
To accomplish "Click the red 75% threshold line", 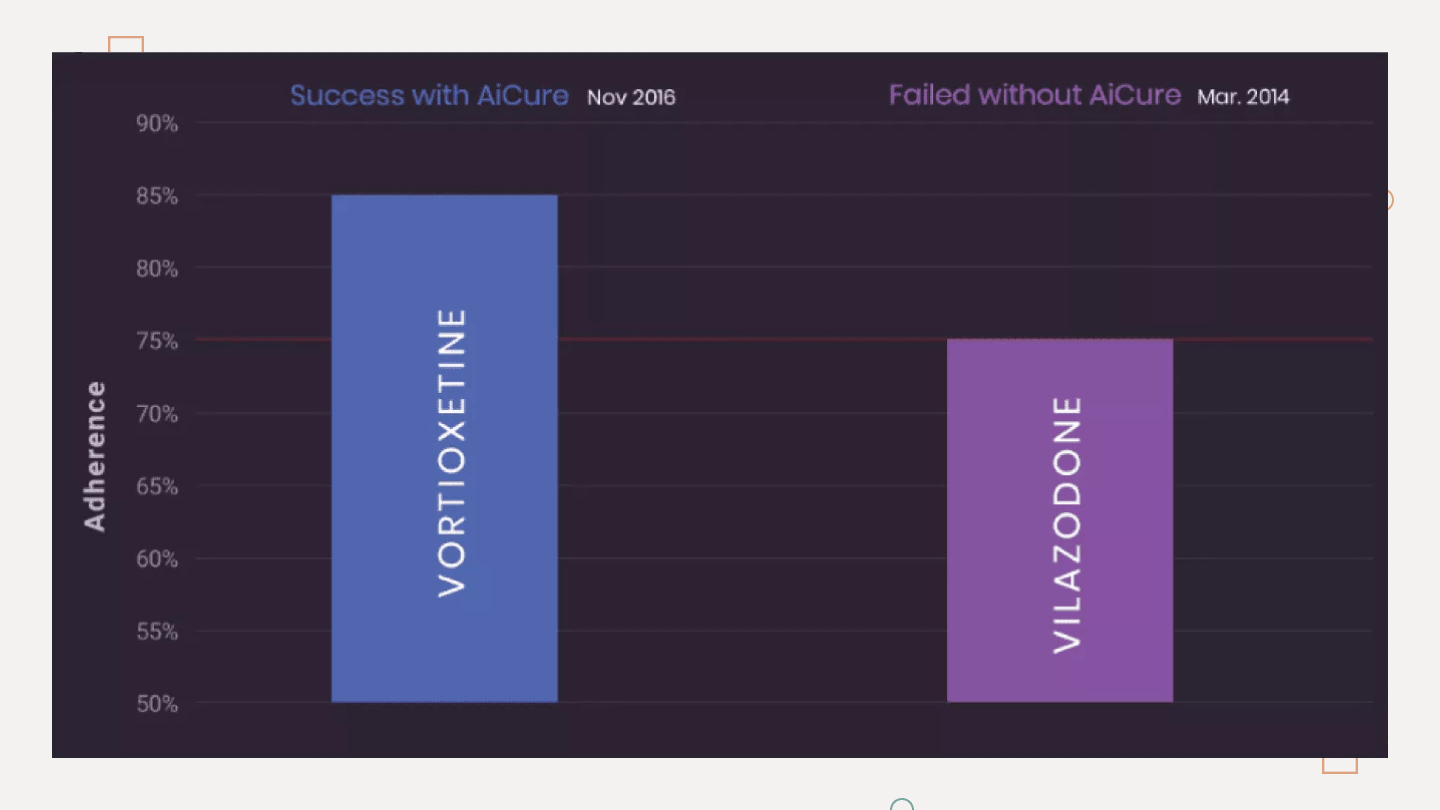I will click(784, 340).
